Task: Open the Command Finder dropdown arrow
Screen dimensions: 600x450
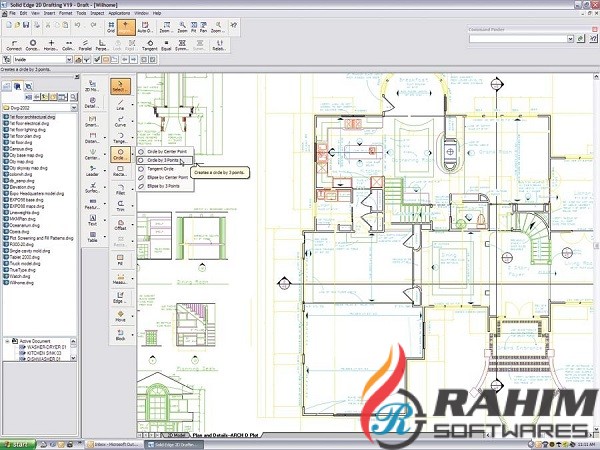Action: coord(570,39)
